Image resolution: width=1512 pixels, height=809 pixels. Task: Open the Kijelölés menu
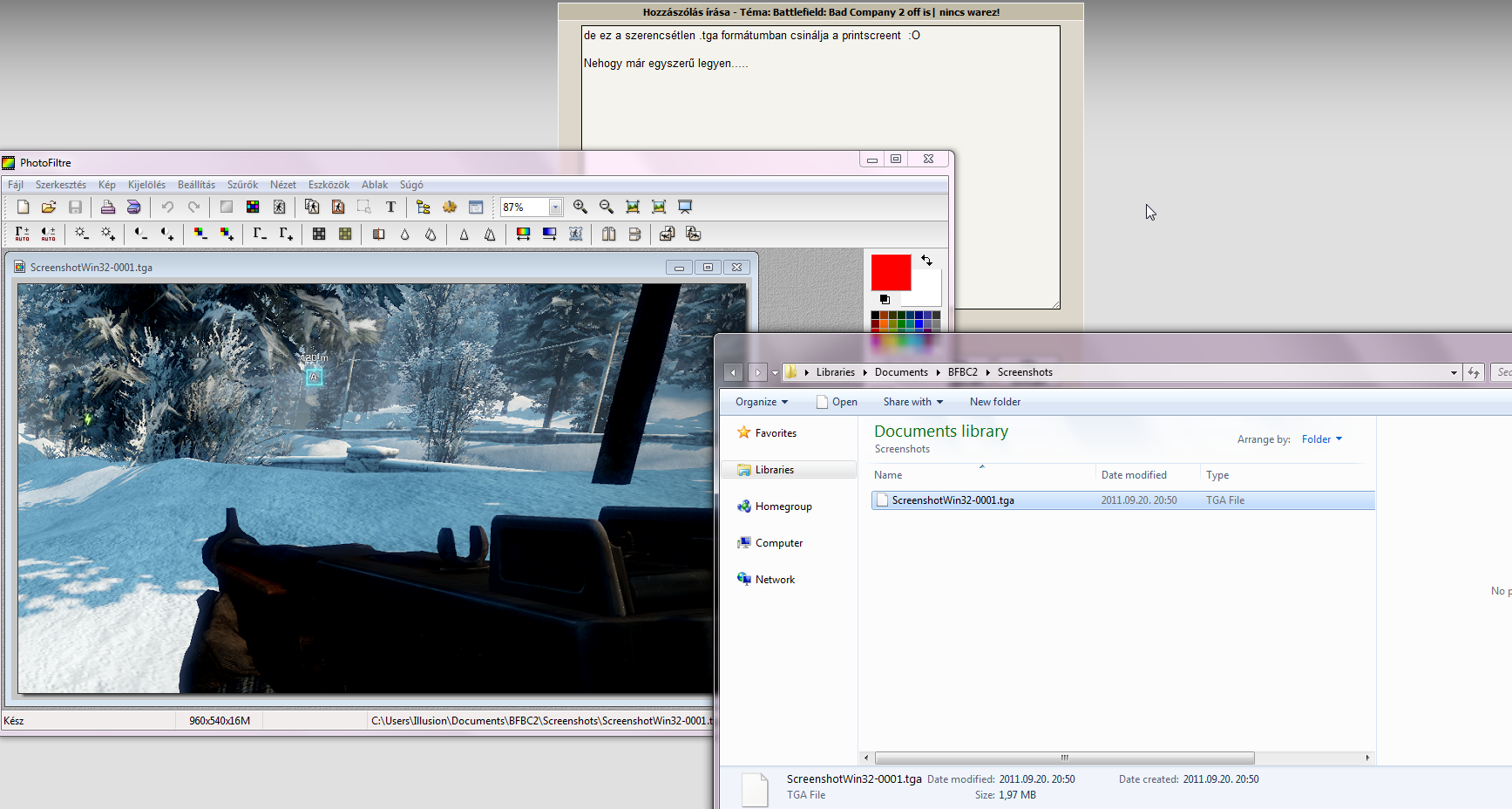coord(146,185)
